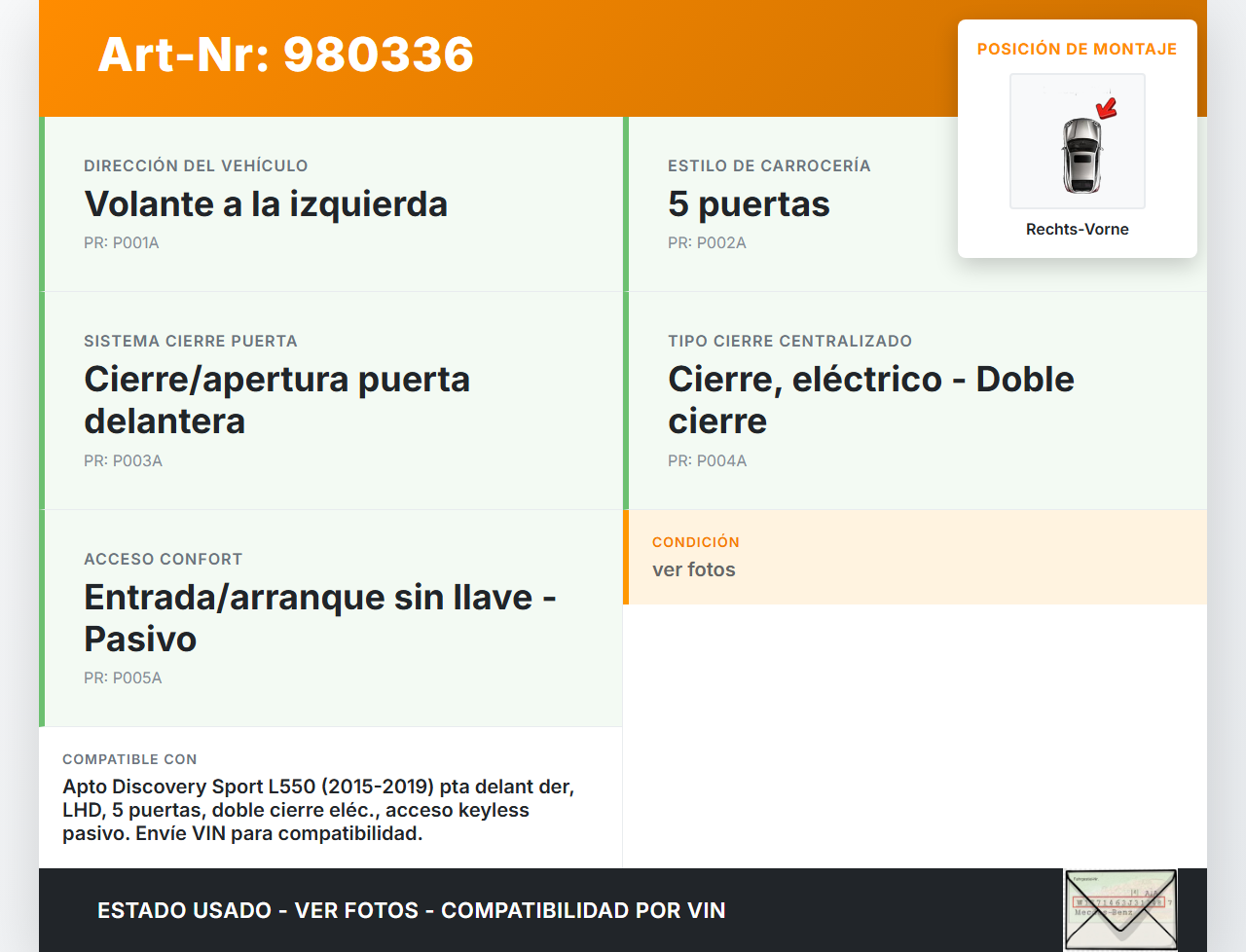
Task: Click the PR: P001A code
Action: pos(121,243)
